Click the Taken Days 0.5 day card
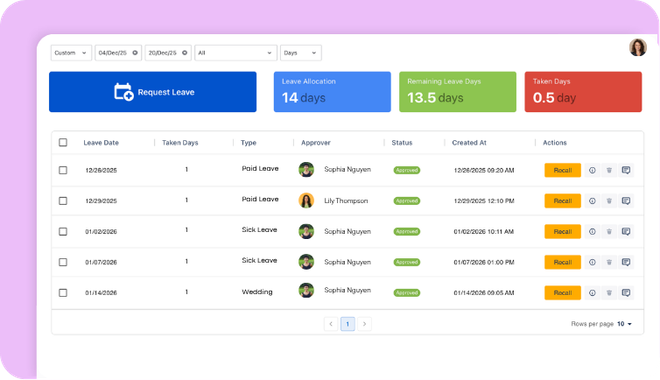Image resolution: width=660 pixels, height=380 pixels. click(x=583, y=92)
